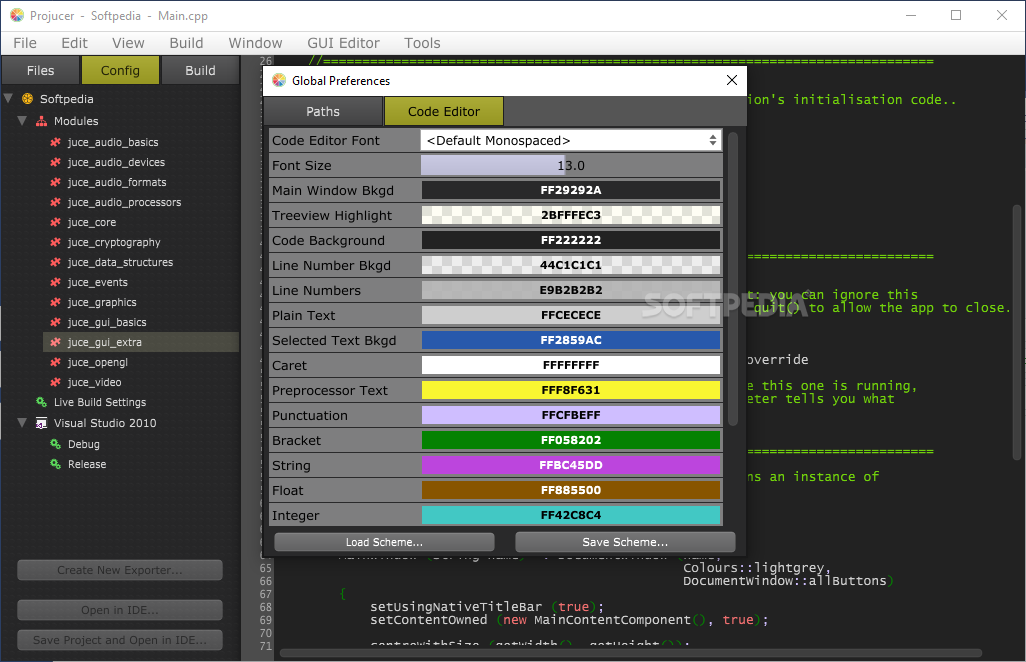Click the Projucer logo in Global Preferences title
1026x662 pixels.
[279, 80]
